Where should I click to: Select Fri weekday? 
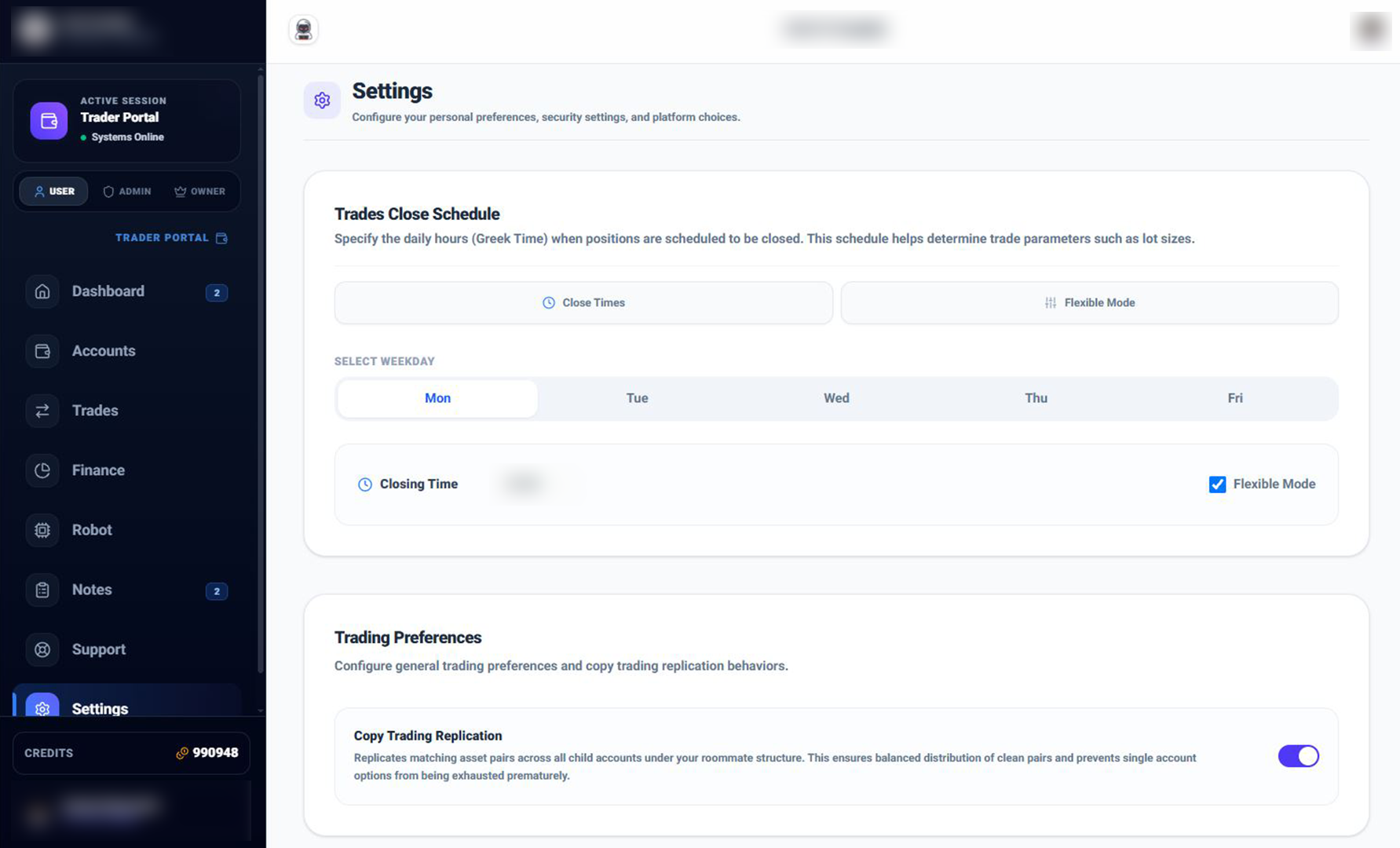[1235, 398]
